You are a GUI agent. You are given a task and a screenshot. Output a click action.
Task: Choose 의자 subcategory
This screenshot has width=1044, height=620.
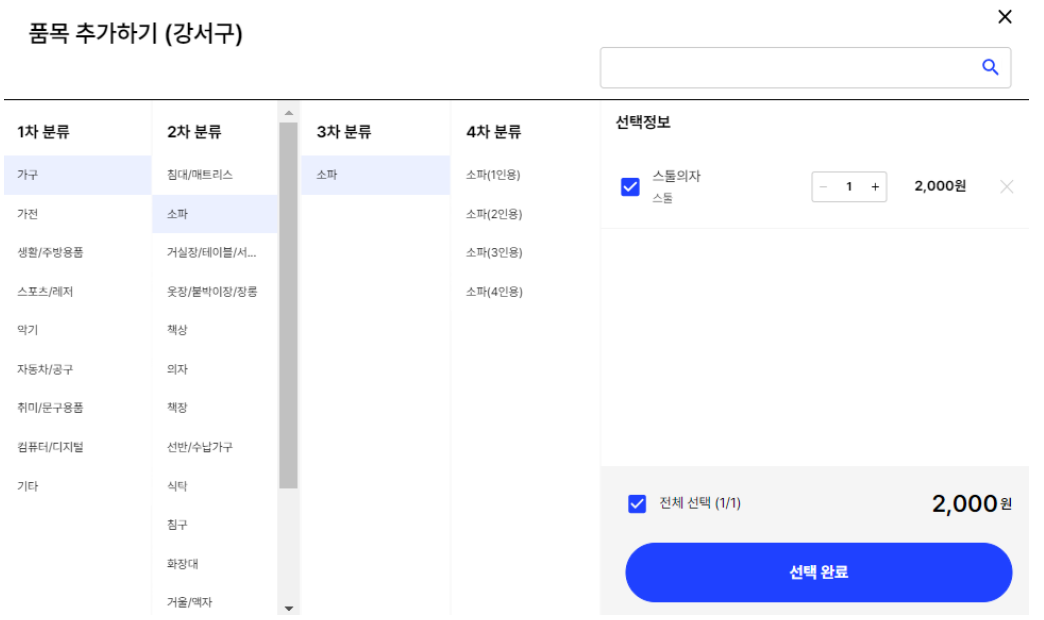(x=215, y=370)
